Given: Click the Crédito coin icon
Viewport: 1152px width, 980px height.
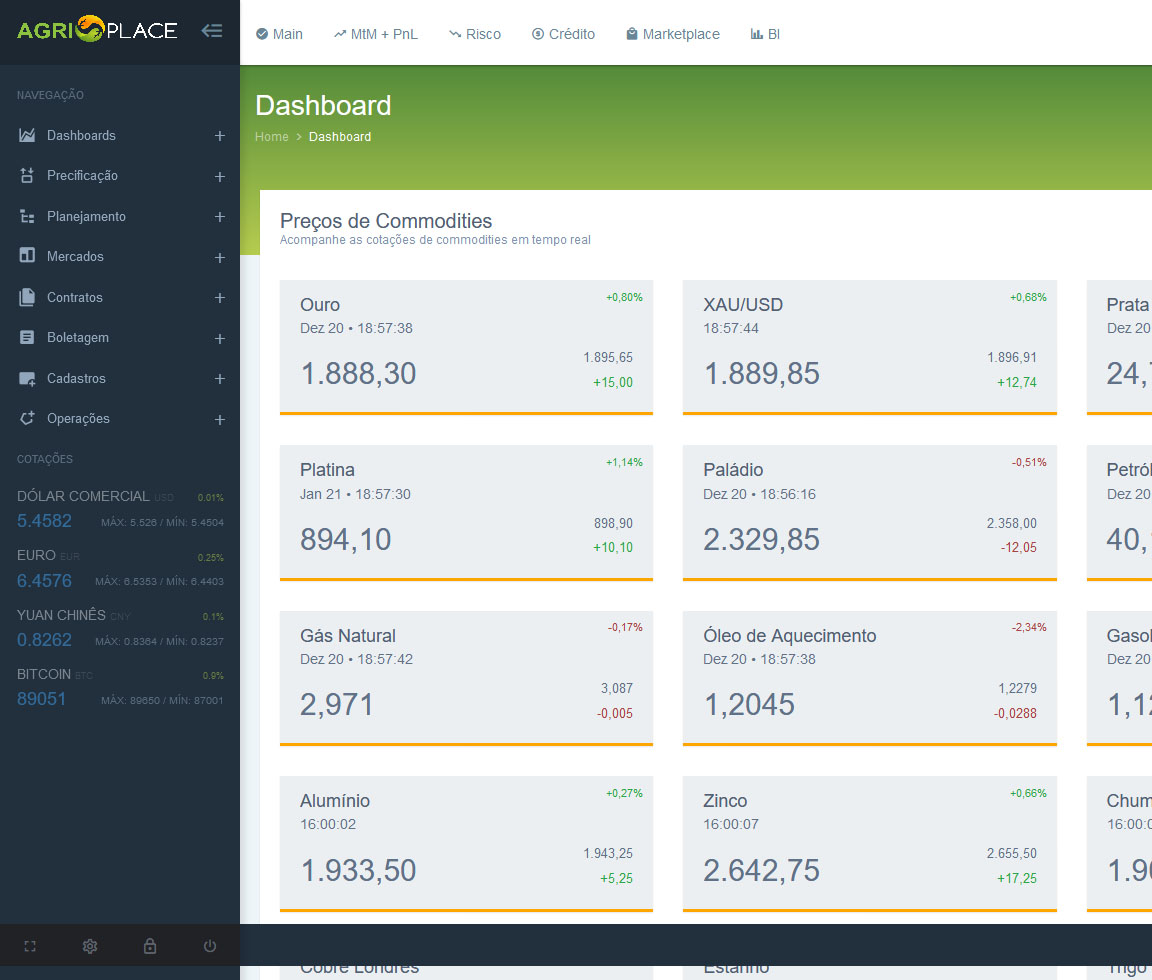Looking at the screenshot, I should (x=538, y=34).
